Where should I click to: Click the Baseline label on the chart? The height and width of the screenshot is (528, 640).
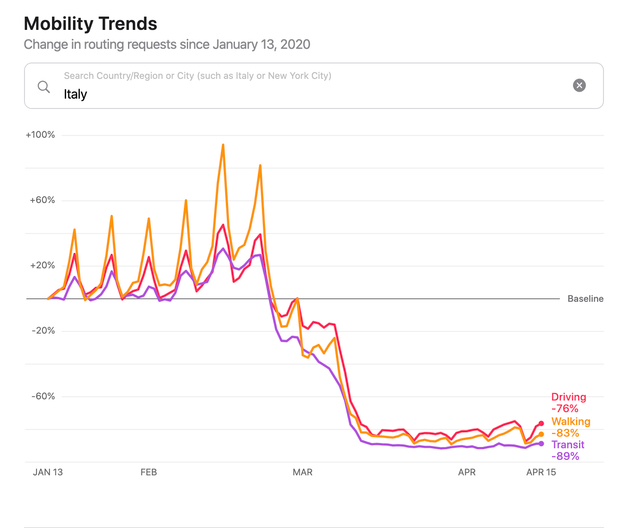click(x=585, y=299)
